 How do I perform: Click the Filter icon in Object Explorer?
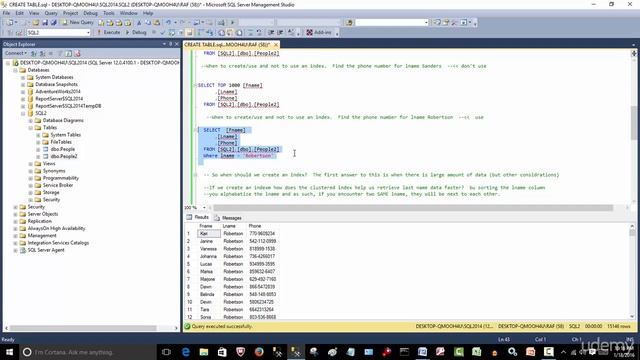[60, 53]
